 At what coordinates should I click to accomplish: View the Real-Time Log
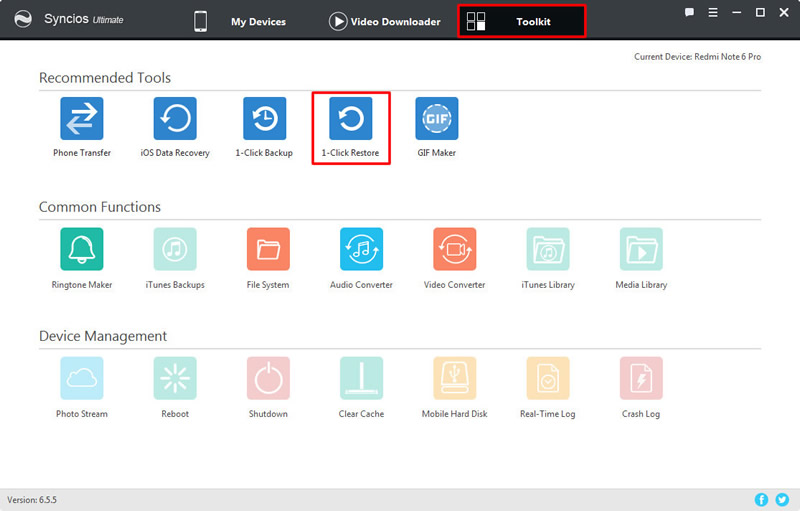pos(548,378)
